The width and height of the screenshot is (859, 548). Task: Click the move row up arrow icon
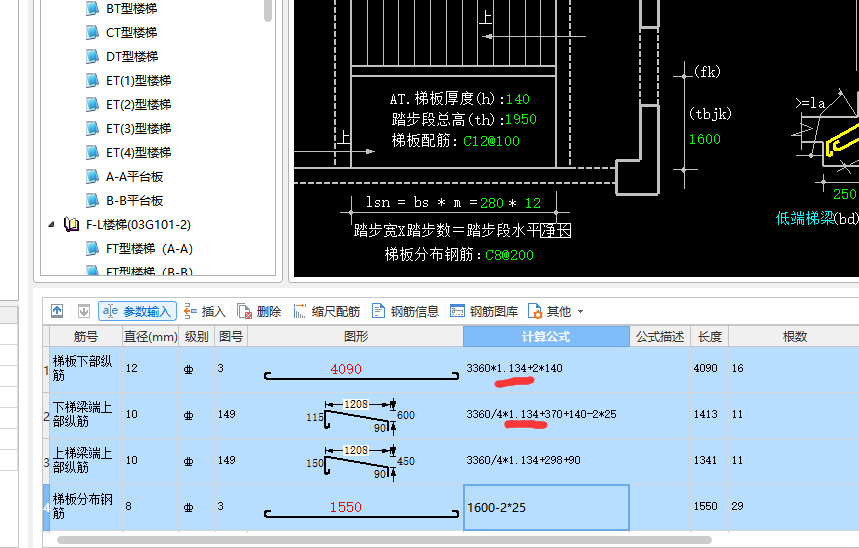point(57,311)
